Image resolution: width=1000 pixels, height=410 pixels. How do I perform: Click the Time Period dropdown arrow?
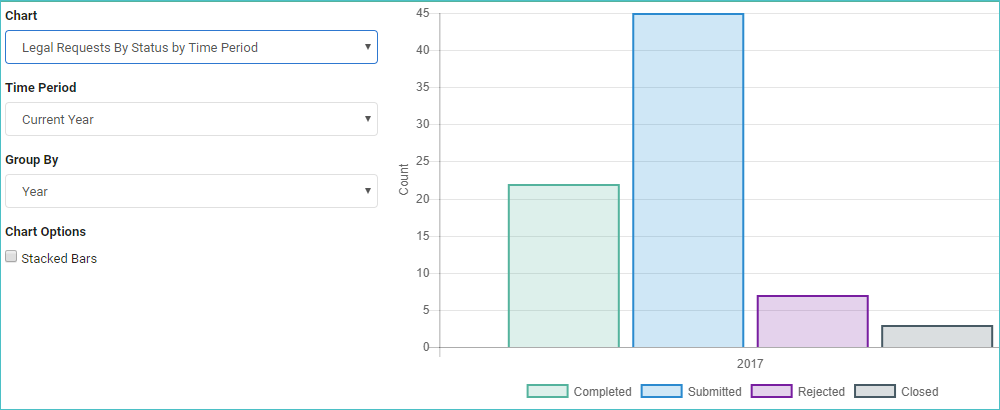click(367, 119)
